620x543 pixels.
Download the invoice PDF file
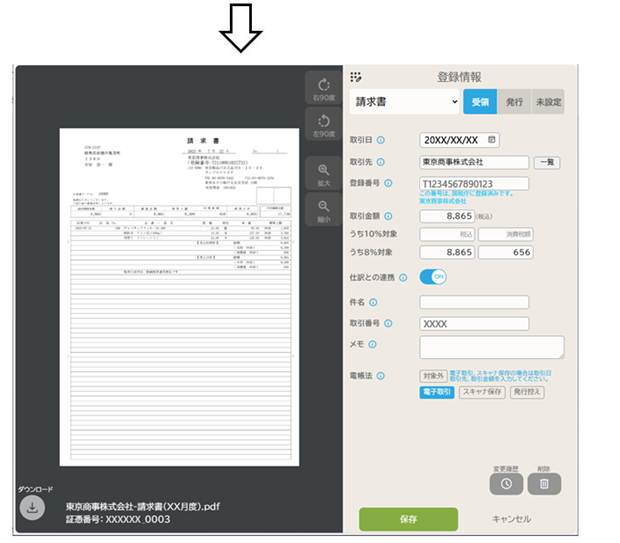coord(32,507)
